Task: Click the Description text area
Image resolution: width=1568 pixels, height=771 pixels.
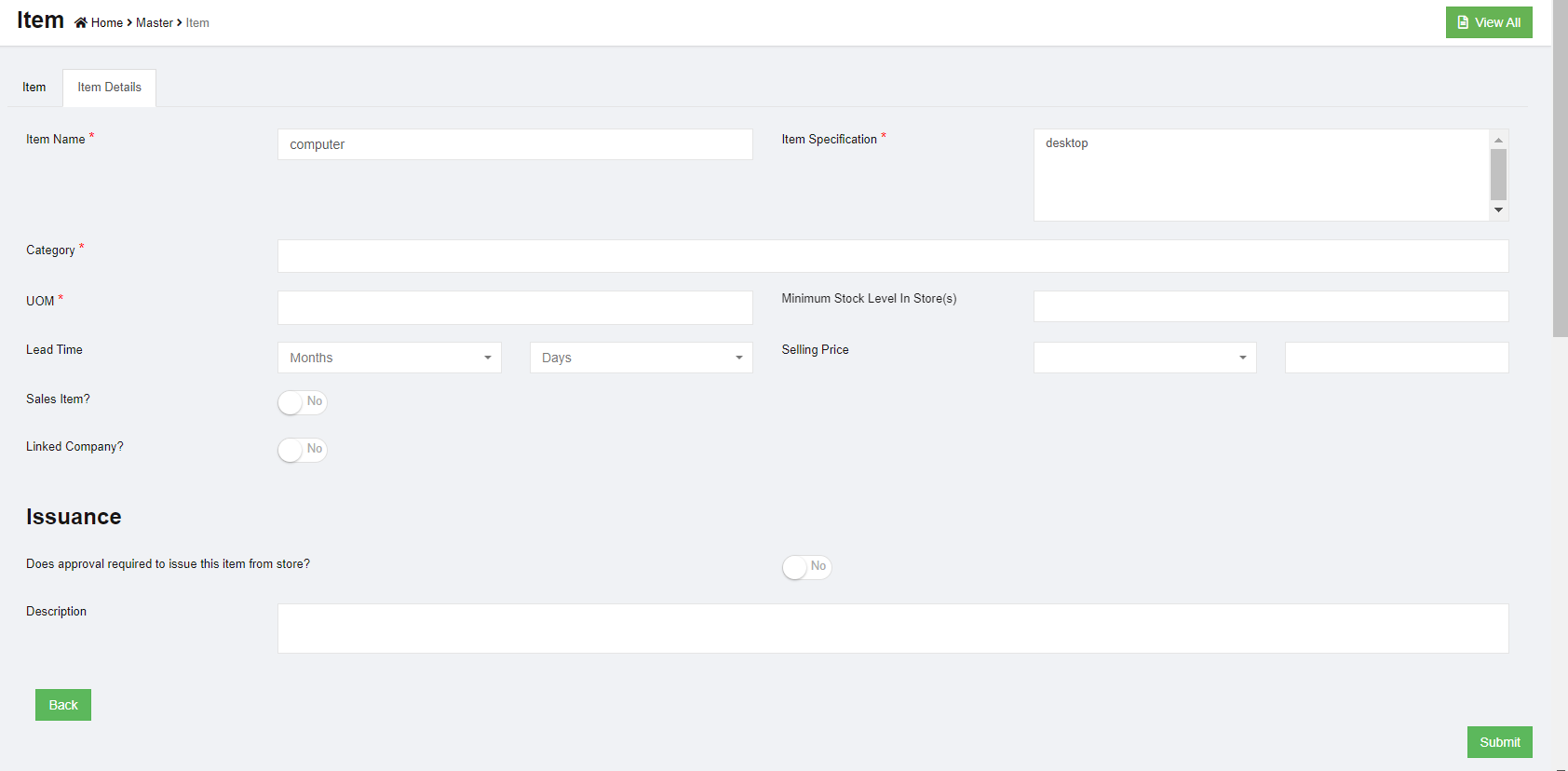Action: tap(892, 629)
